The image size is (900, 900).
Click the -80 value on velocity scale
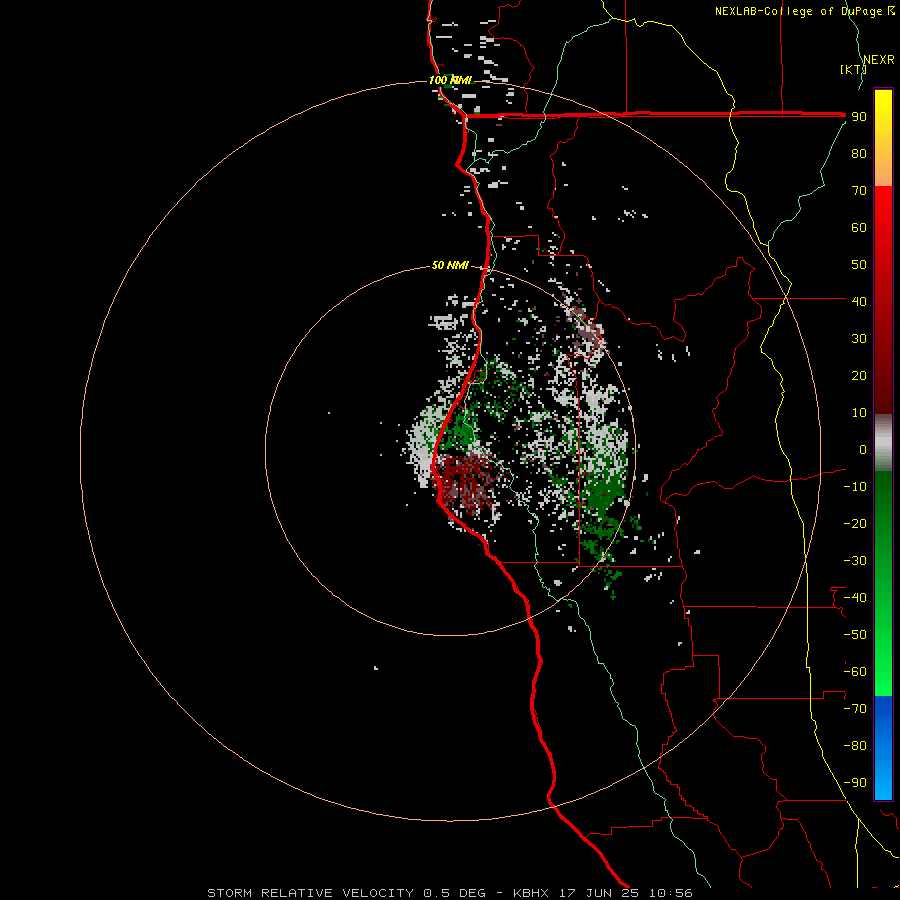(x=855, y=746)
